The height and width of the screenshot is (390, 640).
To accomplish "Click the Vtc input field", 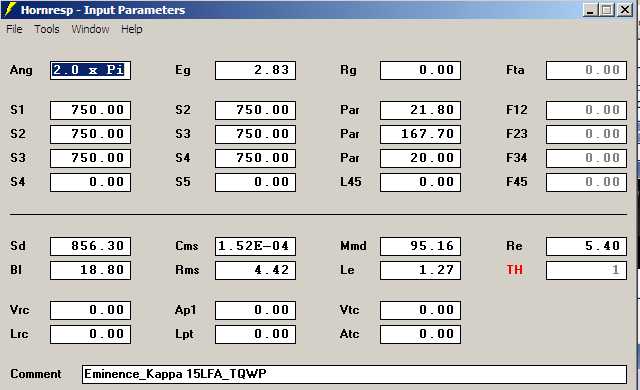I will (420, 310).
